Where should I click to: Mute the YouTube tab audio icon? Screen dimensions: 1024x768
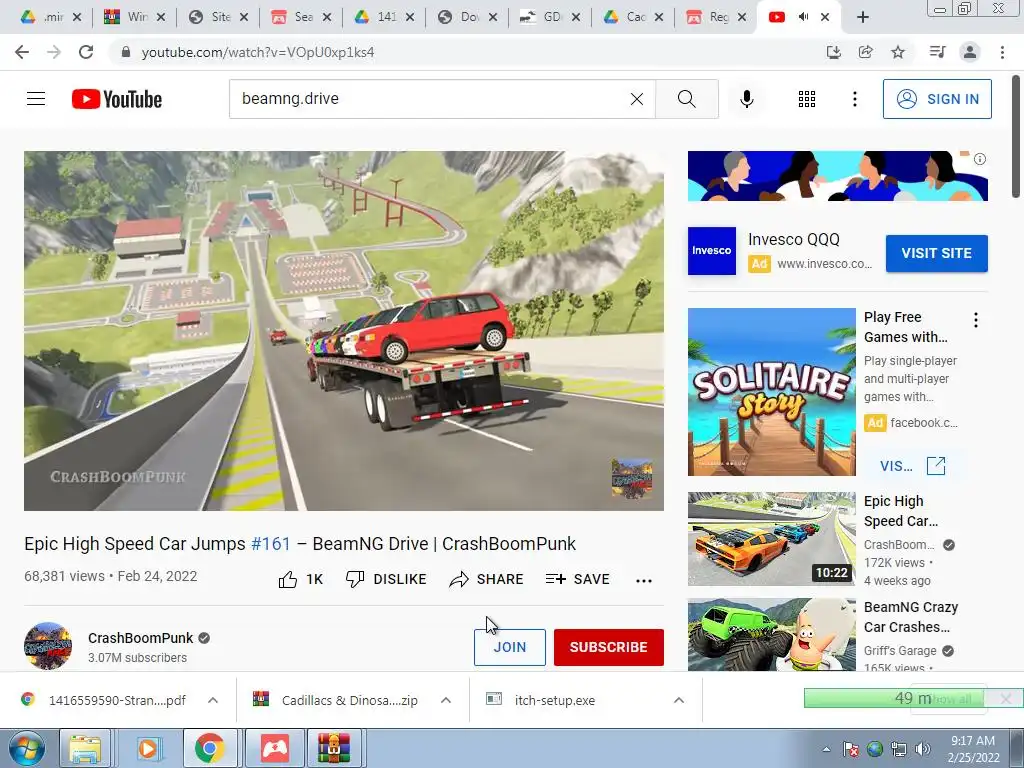click(x=803, y=17)
